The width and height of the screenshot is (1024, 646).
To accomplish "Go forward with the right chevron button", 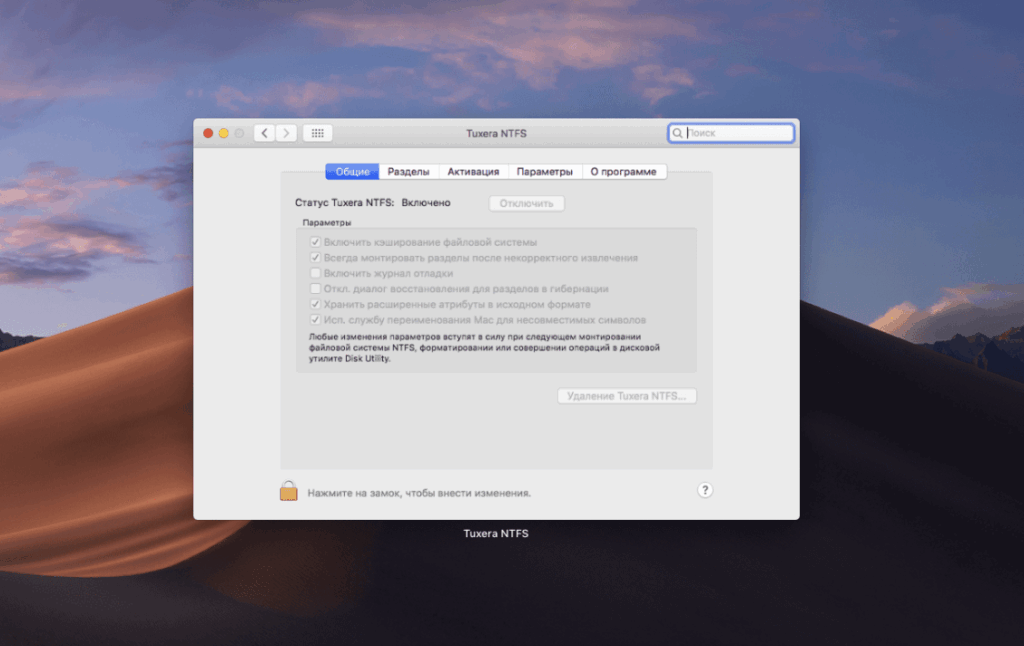I will (286, 133).
